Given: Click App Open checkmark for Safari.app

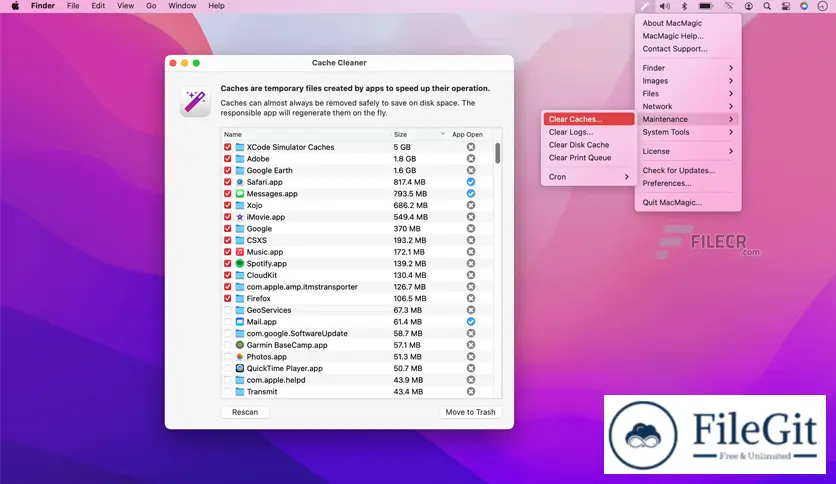Looking at the screenshot, I should click(x=471, y=182).
